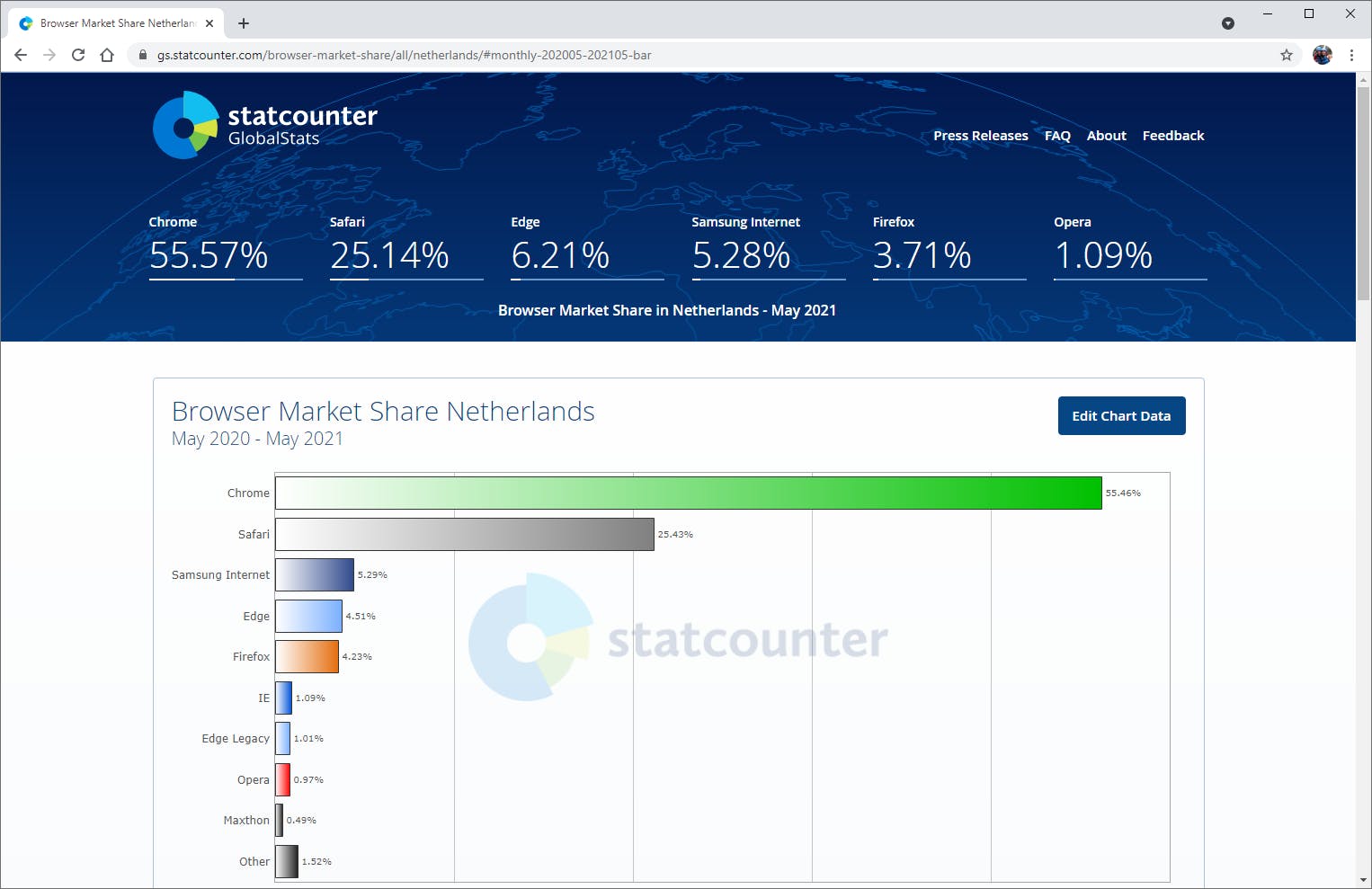Screen dimensions: 1372x889
Task: Click the Safari 25.14% header stat
Action: 406,246
